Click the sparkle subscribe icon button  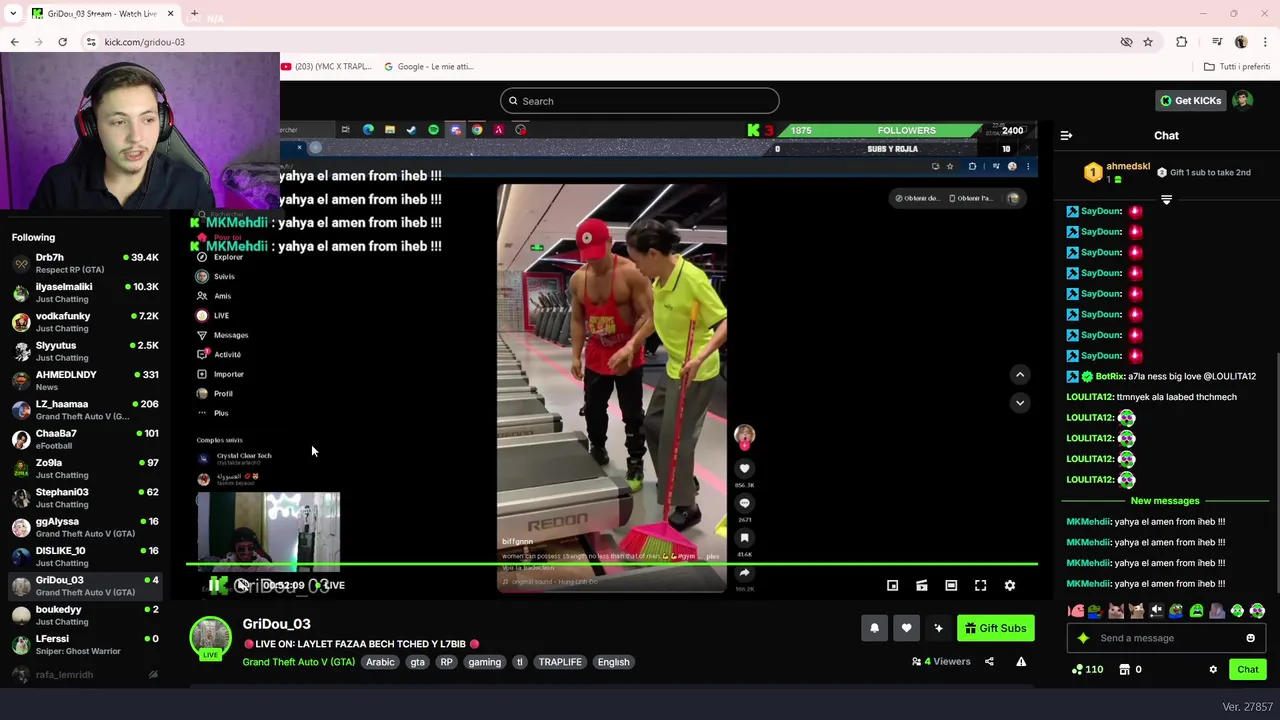(938, 628)
